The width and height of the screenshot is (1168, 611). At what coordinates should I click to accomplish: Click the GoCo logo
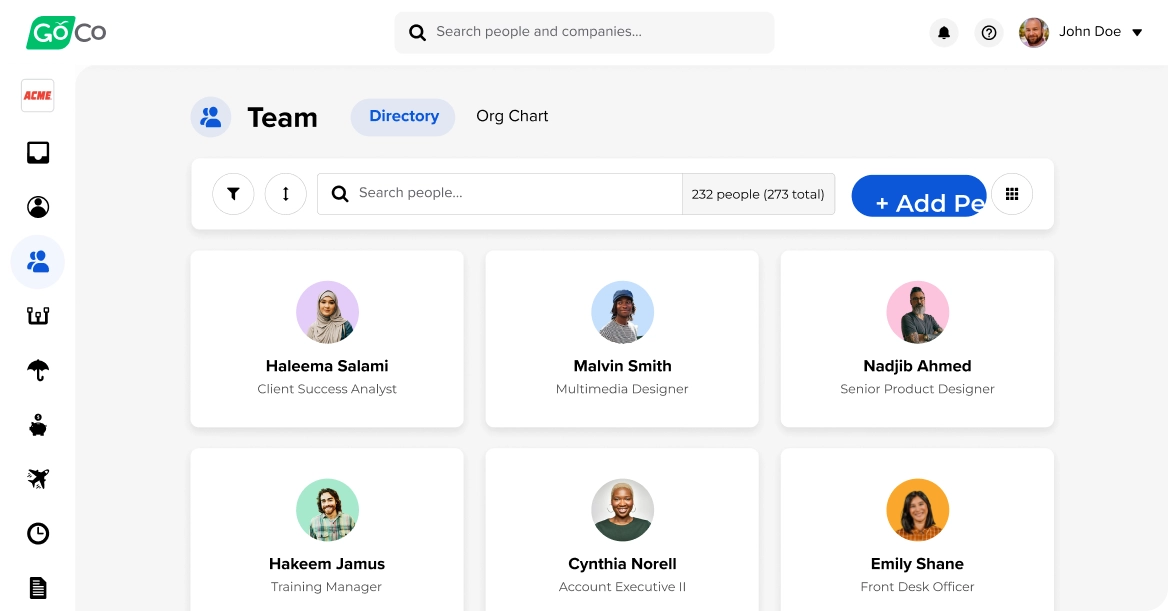coord(64,31)
